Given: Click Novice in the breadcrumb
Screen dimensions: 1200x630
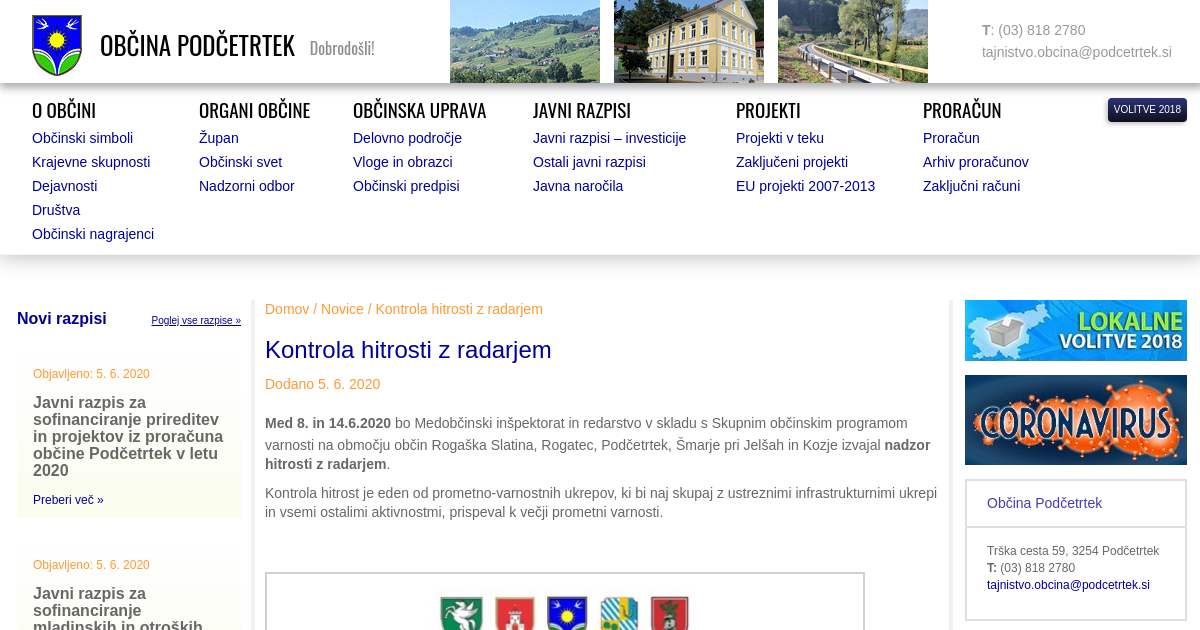Looking at the screenshot, I should (x=342, y=309).
